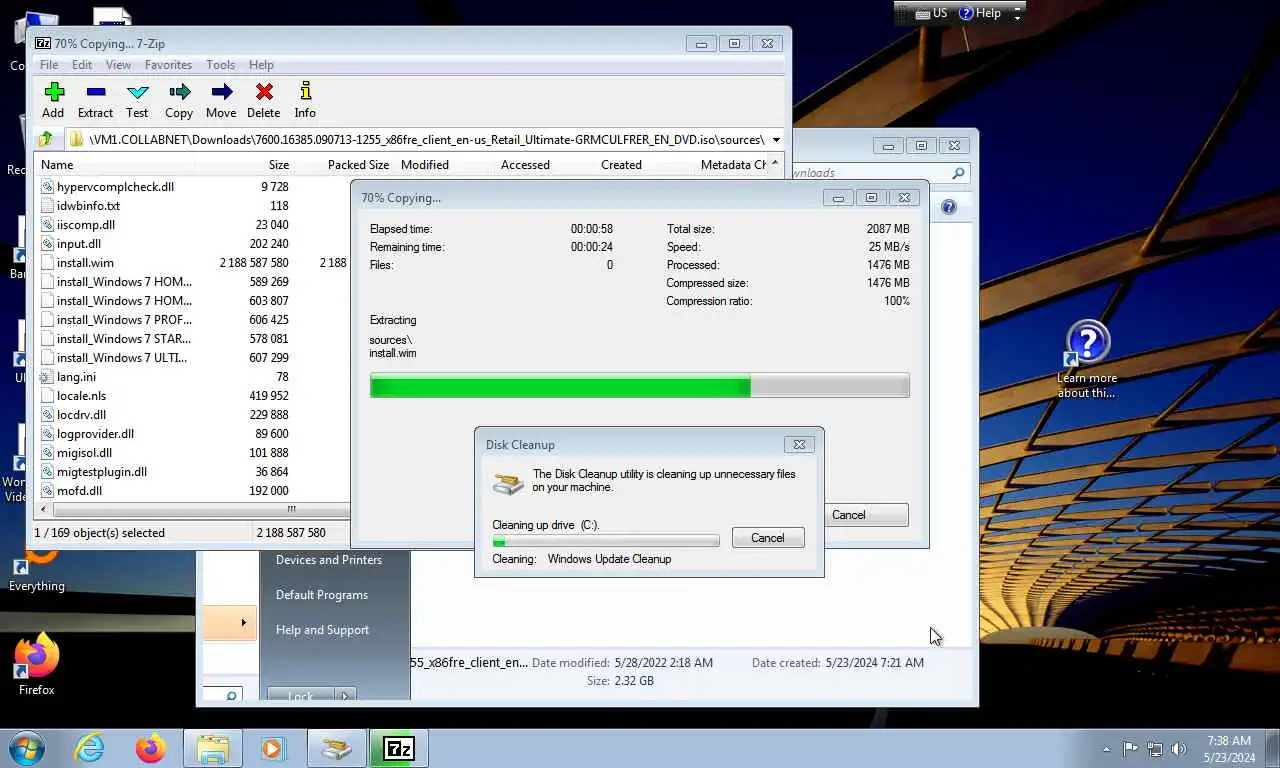Open the Favorites menu in 7-Zip
1280x768 pixels.
(168, 65)
